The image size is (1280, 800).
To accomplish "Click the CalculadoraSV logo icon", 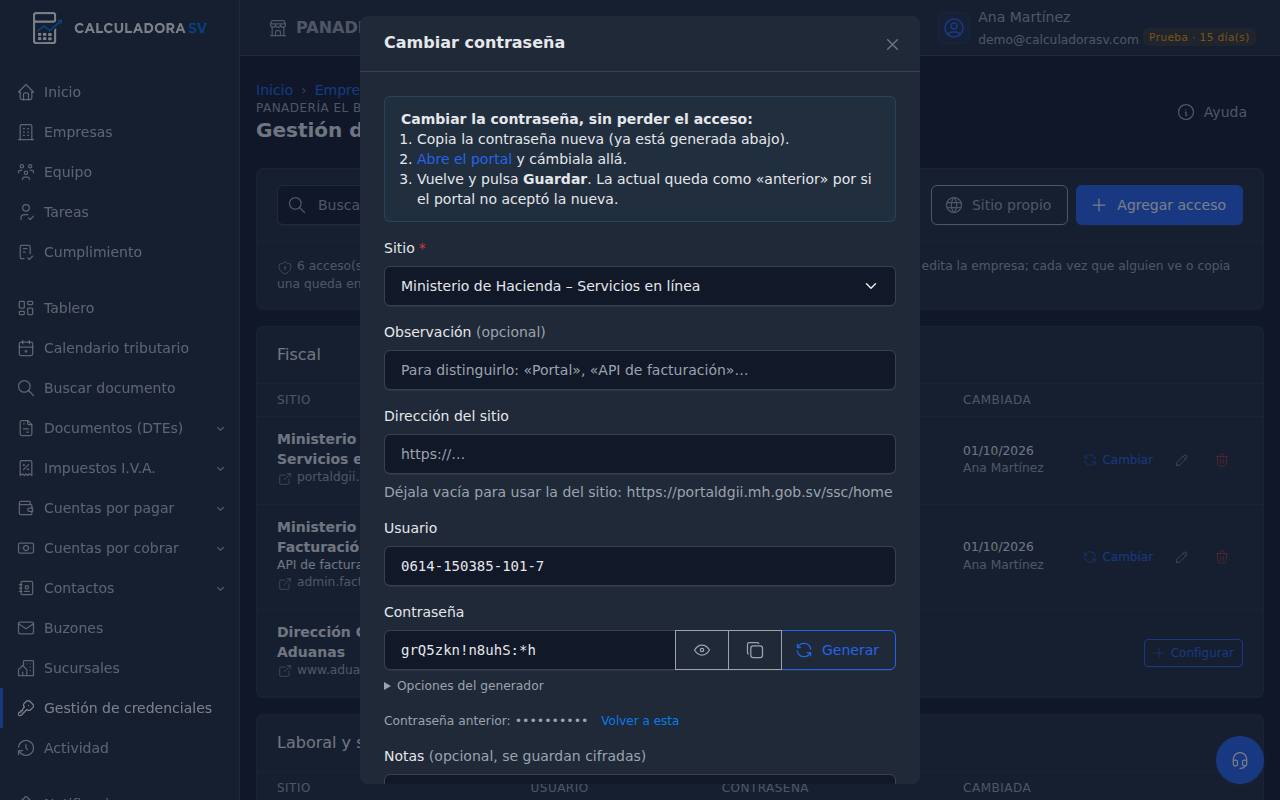I will pos(45,28).
